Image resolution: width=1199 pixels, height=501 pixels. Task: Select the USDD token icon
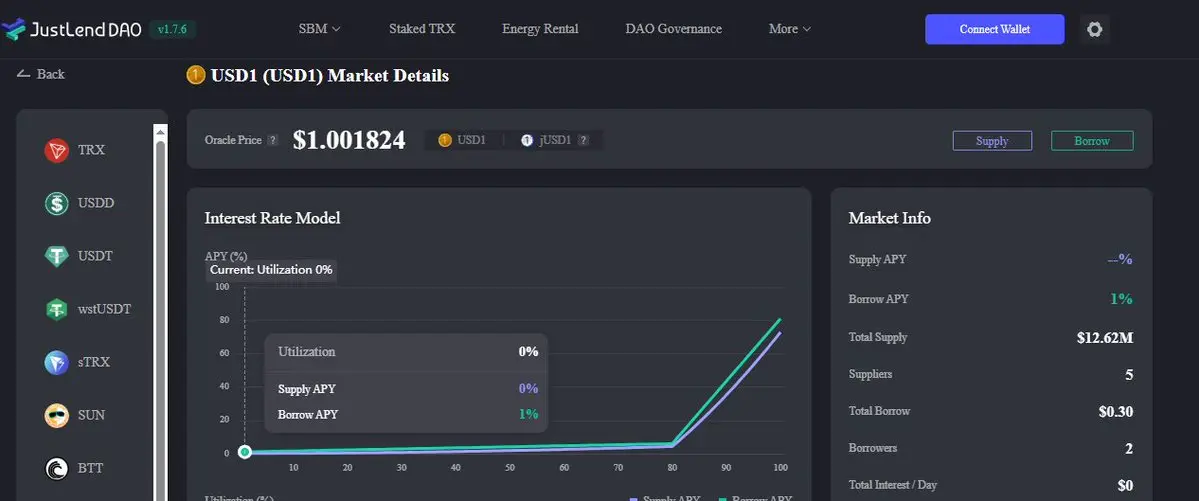(57, 203)
